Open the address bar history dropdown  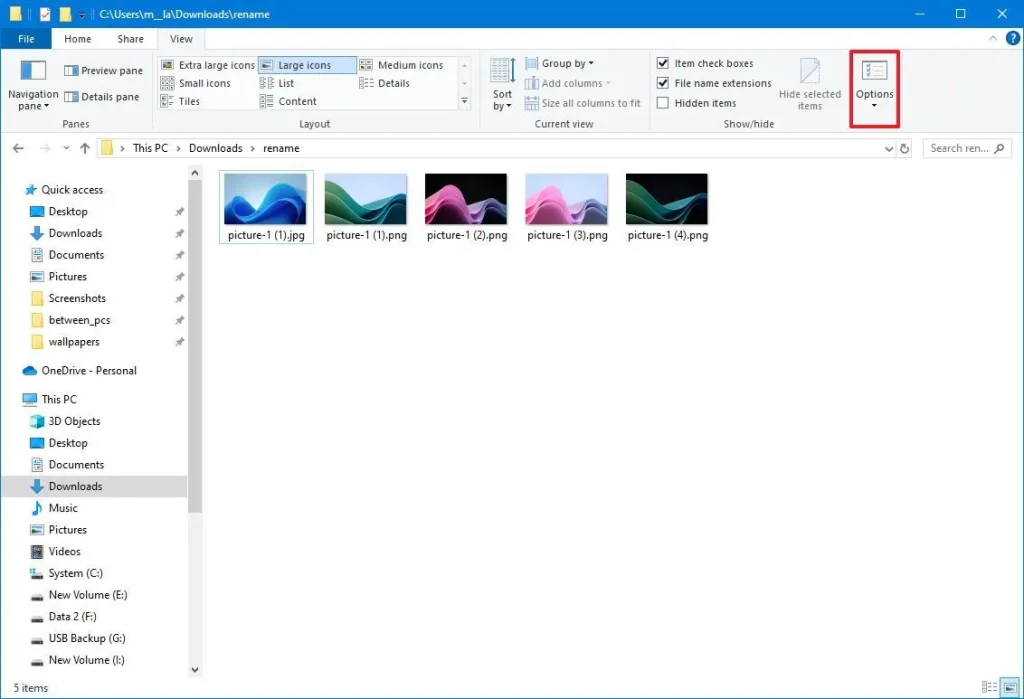[889, 148]
